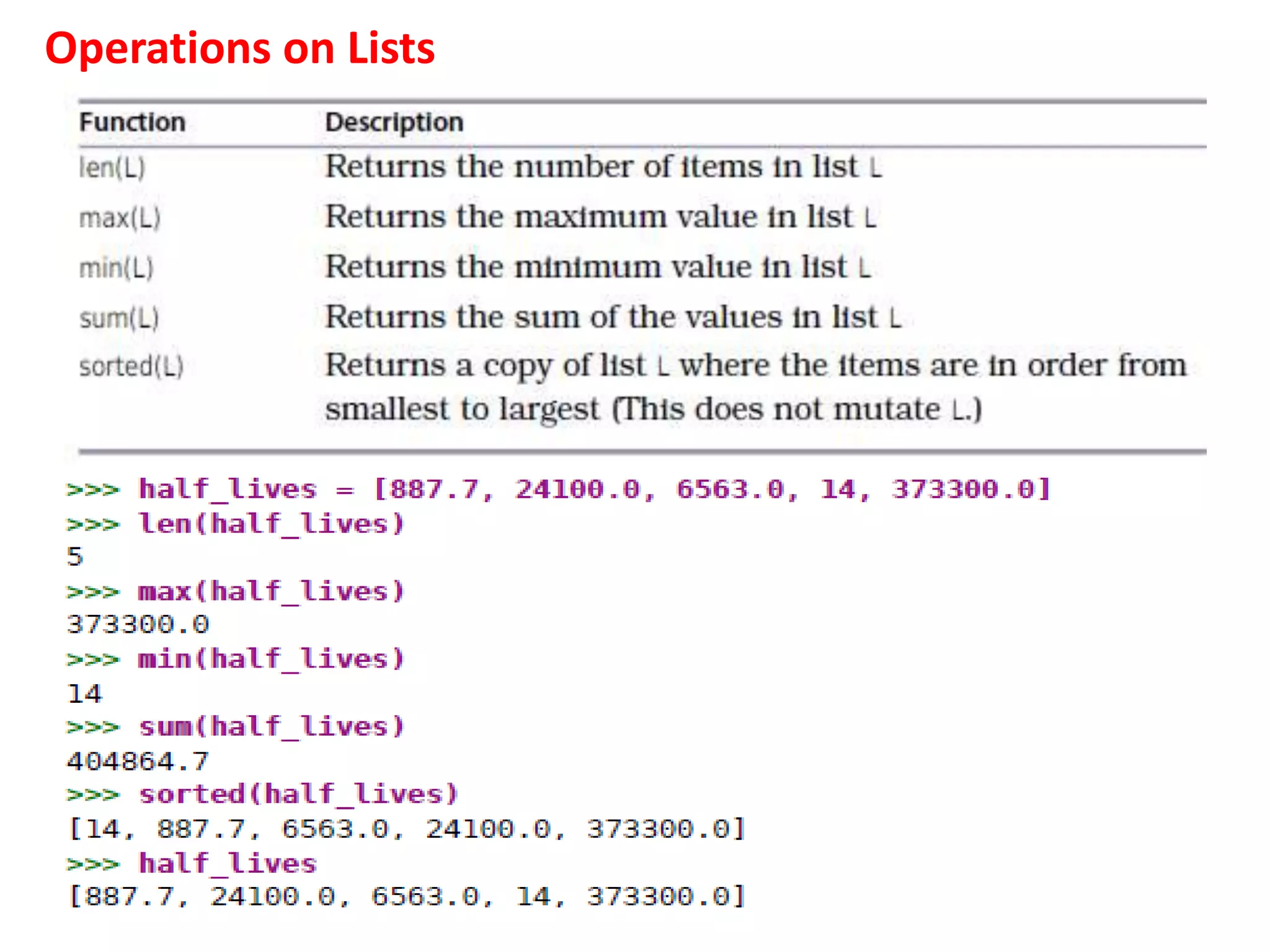Click the output 404864.7
Viewport: 1270px width, 952px height.
point(138,761)
